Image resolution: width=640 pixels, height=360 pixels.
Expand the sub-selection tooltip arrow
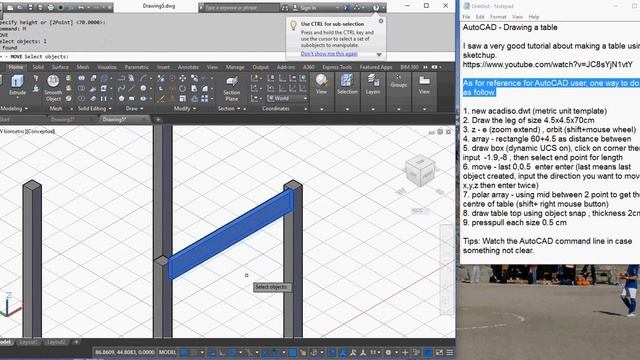click(x=379, y=54)
